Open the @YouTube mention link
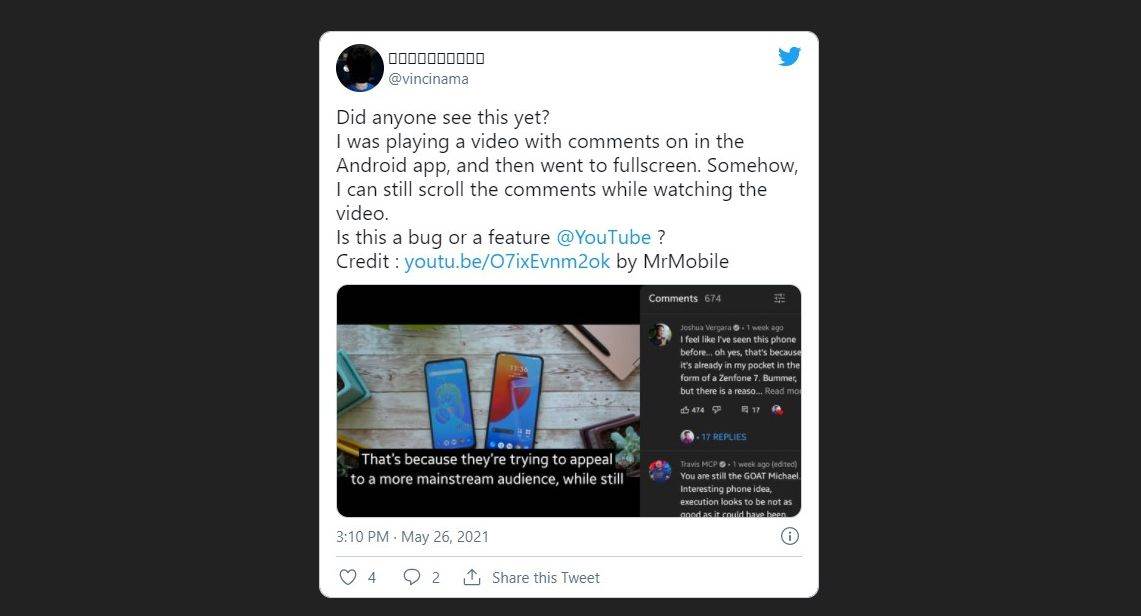The image size is (1141, 616). tap(603, 238)
